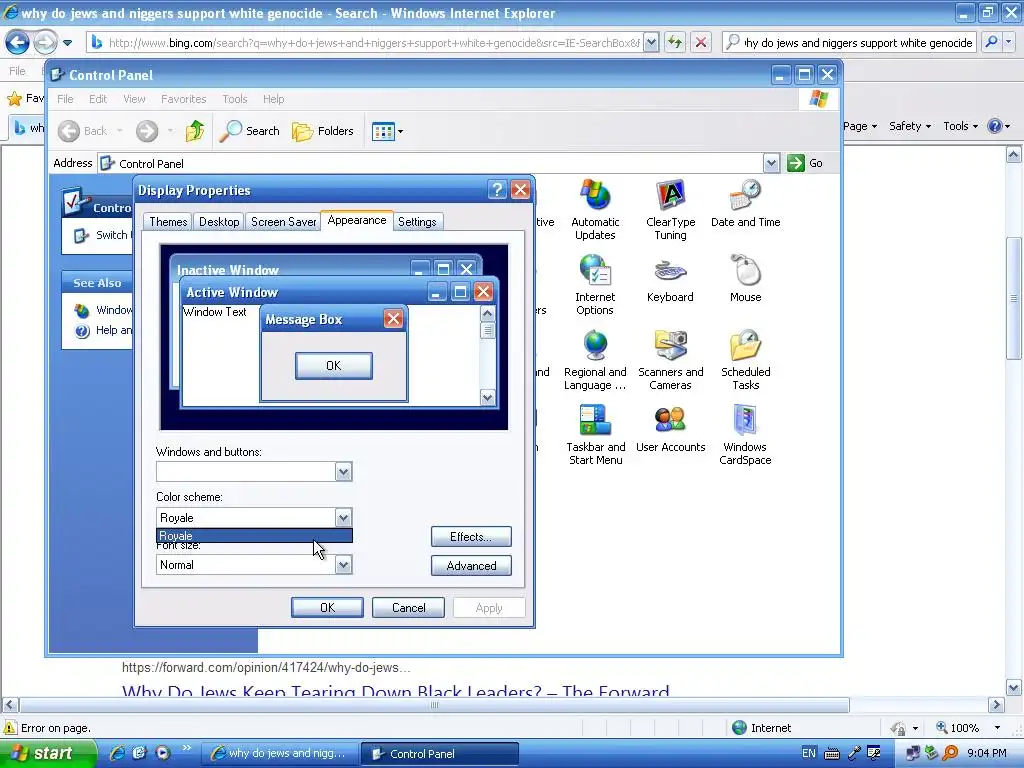Click the Up folder icon in Control Panel toolbar
This screenshot has width=1024, height=768.
tap(195, 131)
